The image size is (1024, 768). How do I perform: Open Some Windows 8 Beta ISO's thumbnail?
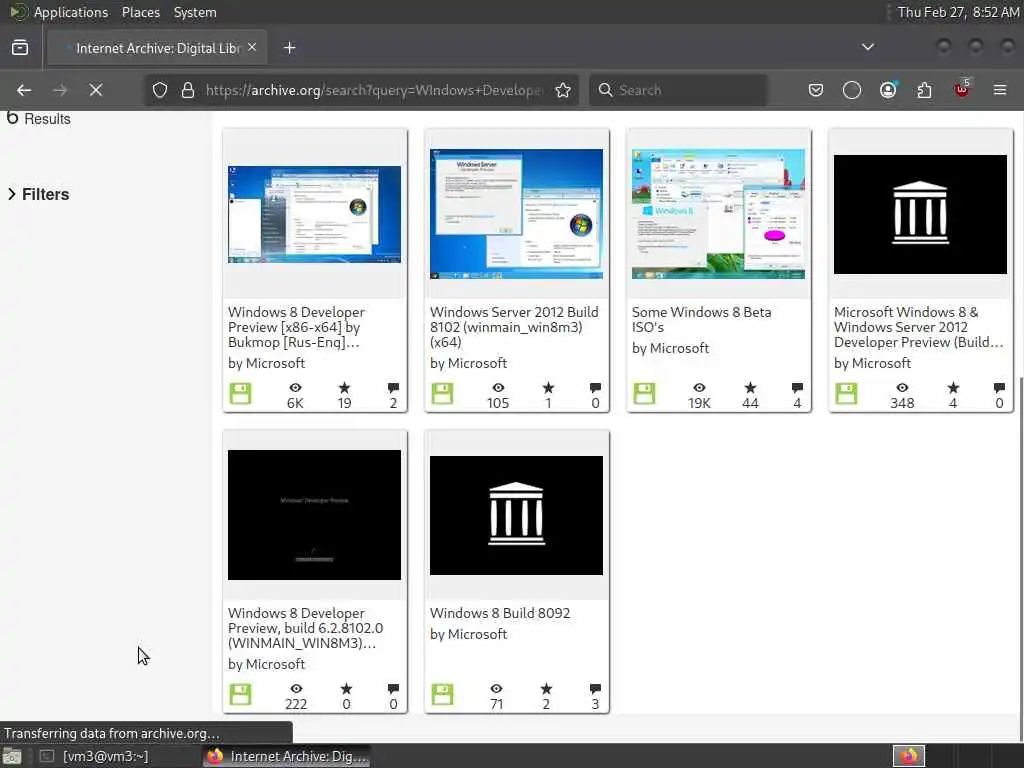point(718,214)
